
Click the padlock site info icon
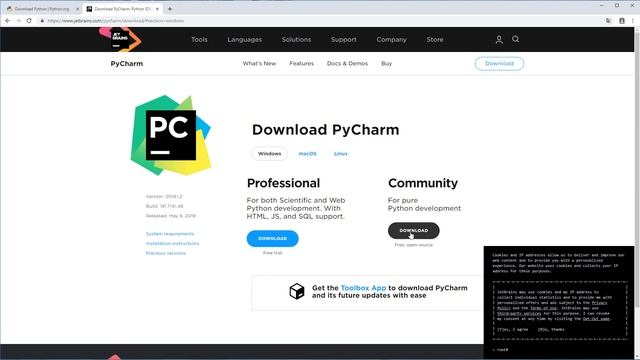[42, 21]
